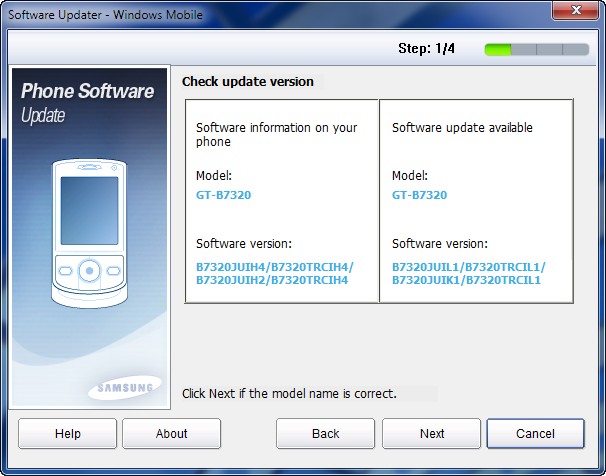The image size is (606, 476).
Task: Select the available update model GT-B7320
Action: [419, 195]
